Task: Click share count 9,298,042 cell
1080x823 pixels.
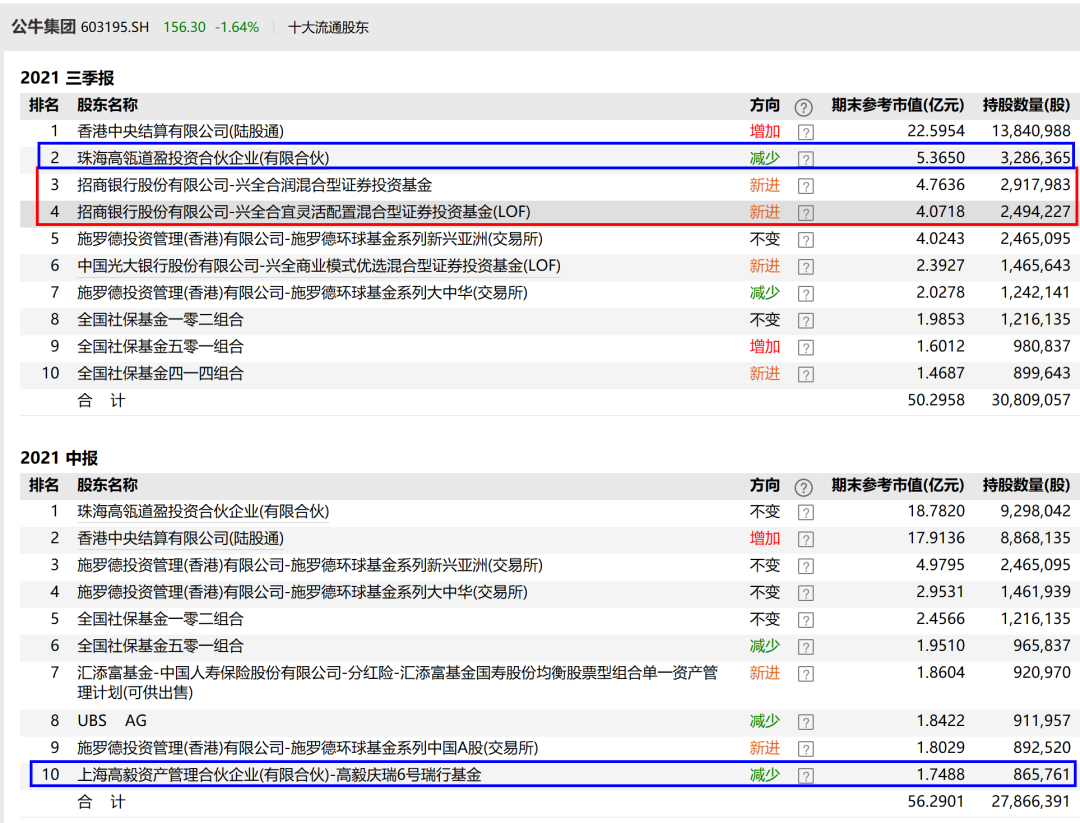Action: (1035, 512)
